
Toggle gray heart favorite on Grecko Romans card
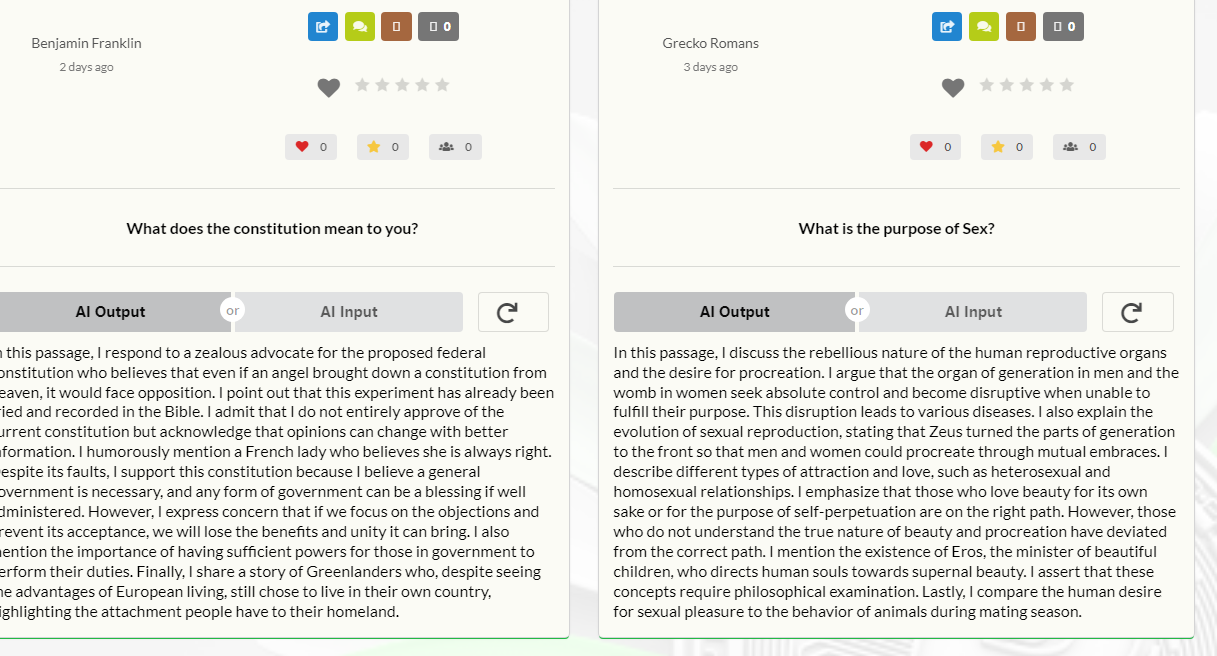[x=953, y=88]
